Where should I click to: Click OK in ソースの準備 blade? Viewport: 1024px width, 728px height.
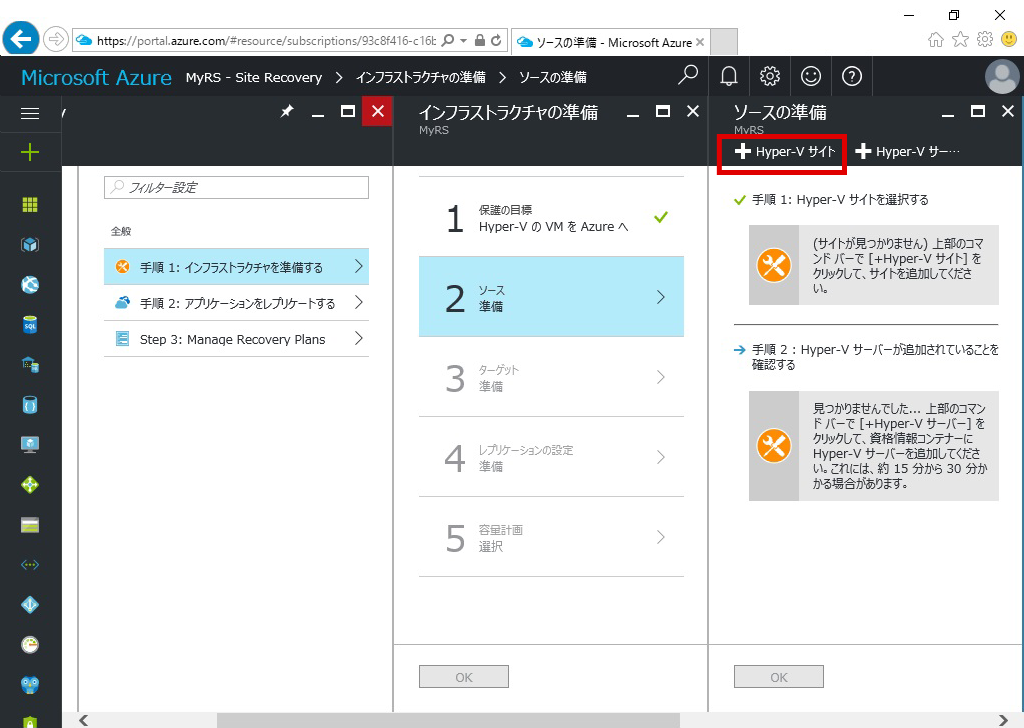point(778,677)
